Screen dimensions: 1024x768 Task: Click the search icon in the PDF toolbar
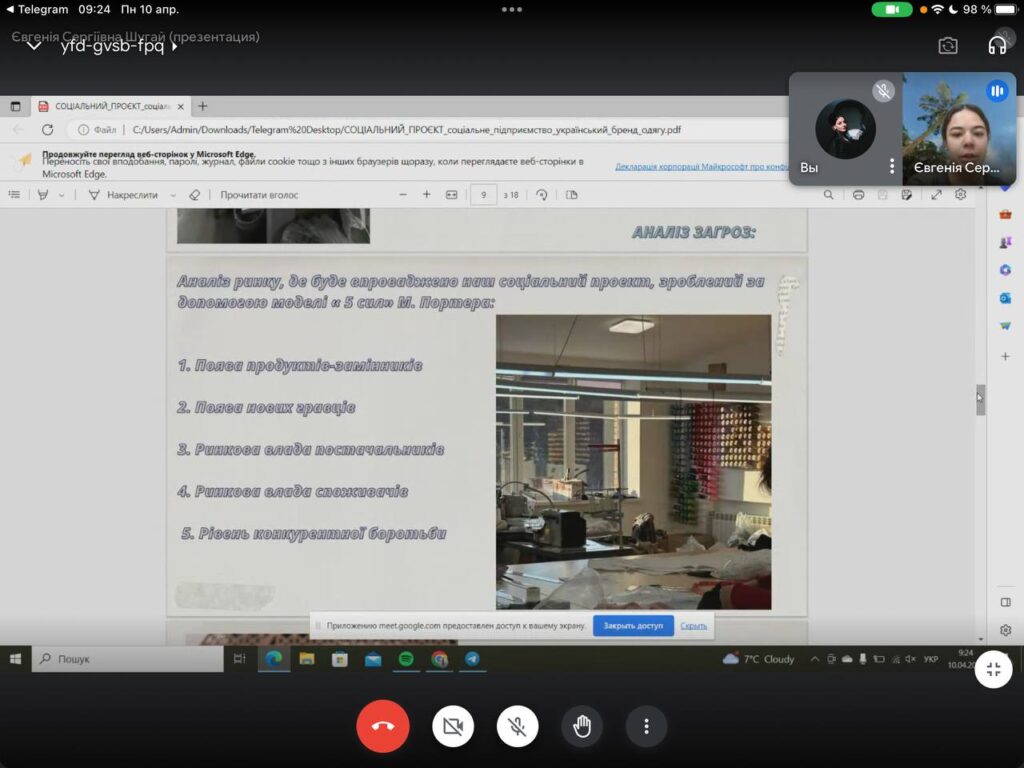pos(828,195)
